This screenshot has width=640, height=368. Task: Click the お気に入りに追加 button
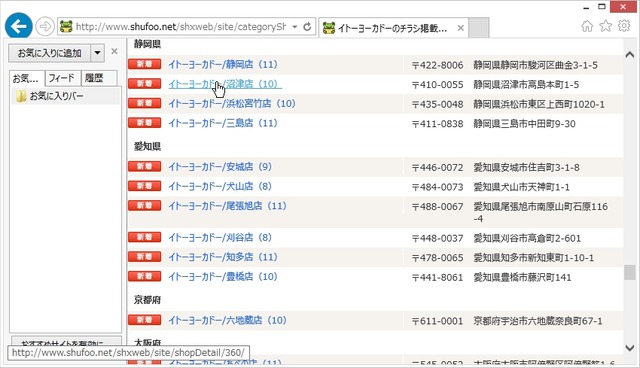click(49, 53)
